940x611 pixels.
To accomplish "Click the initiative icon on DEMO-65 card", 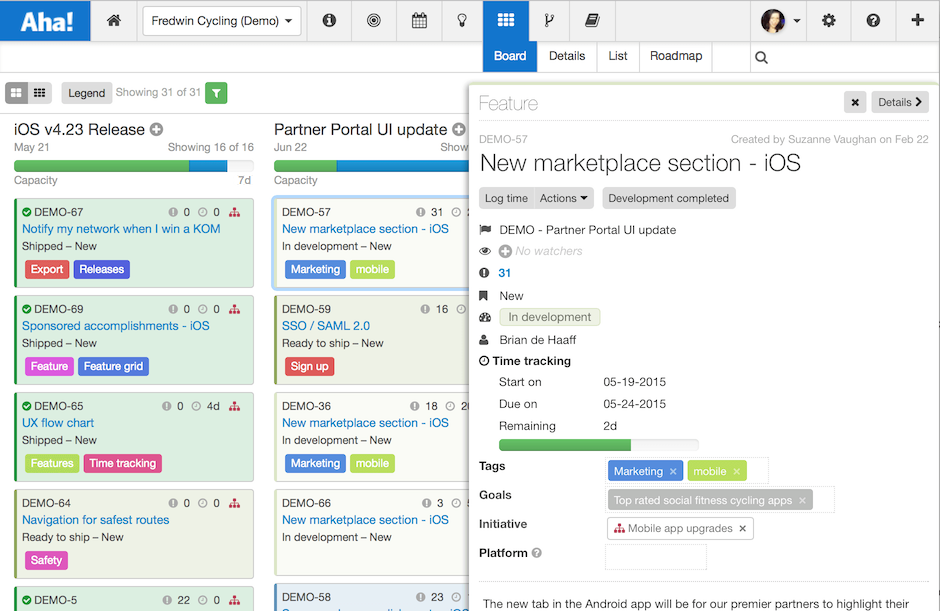I will (234, 407).
